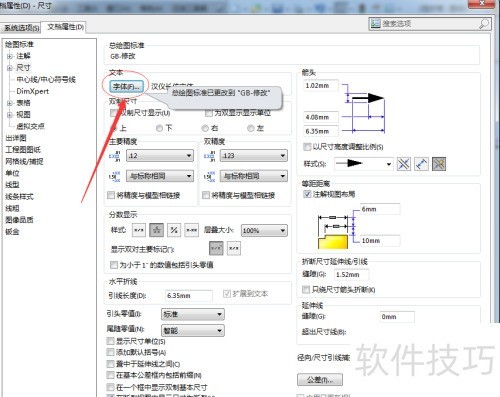Click the first arrow style icon beside 样式
500x397 pixels.
tap(404, 164)
